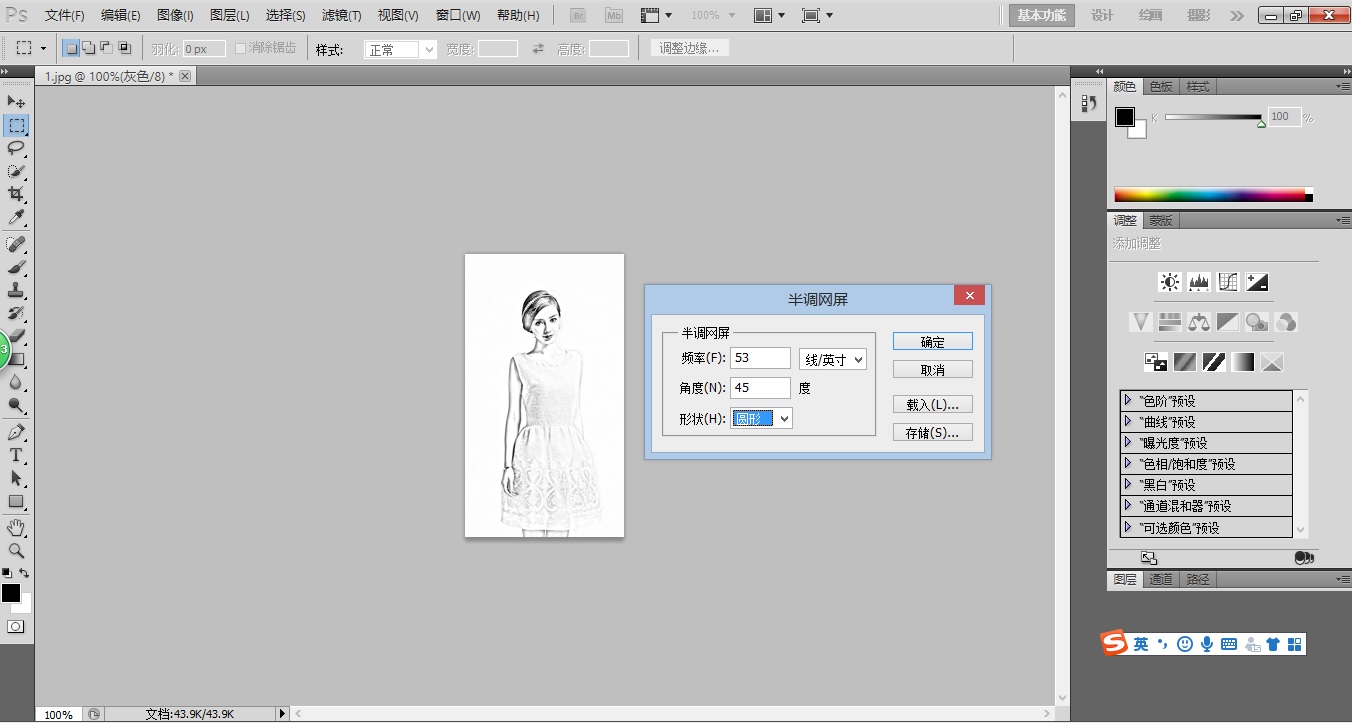Viewport: 1352px width, 723px height.
Task: Pick the Eyedropper tool
Action: pyautogui.click(x=16, y=217)
